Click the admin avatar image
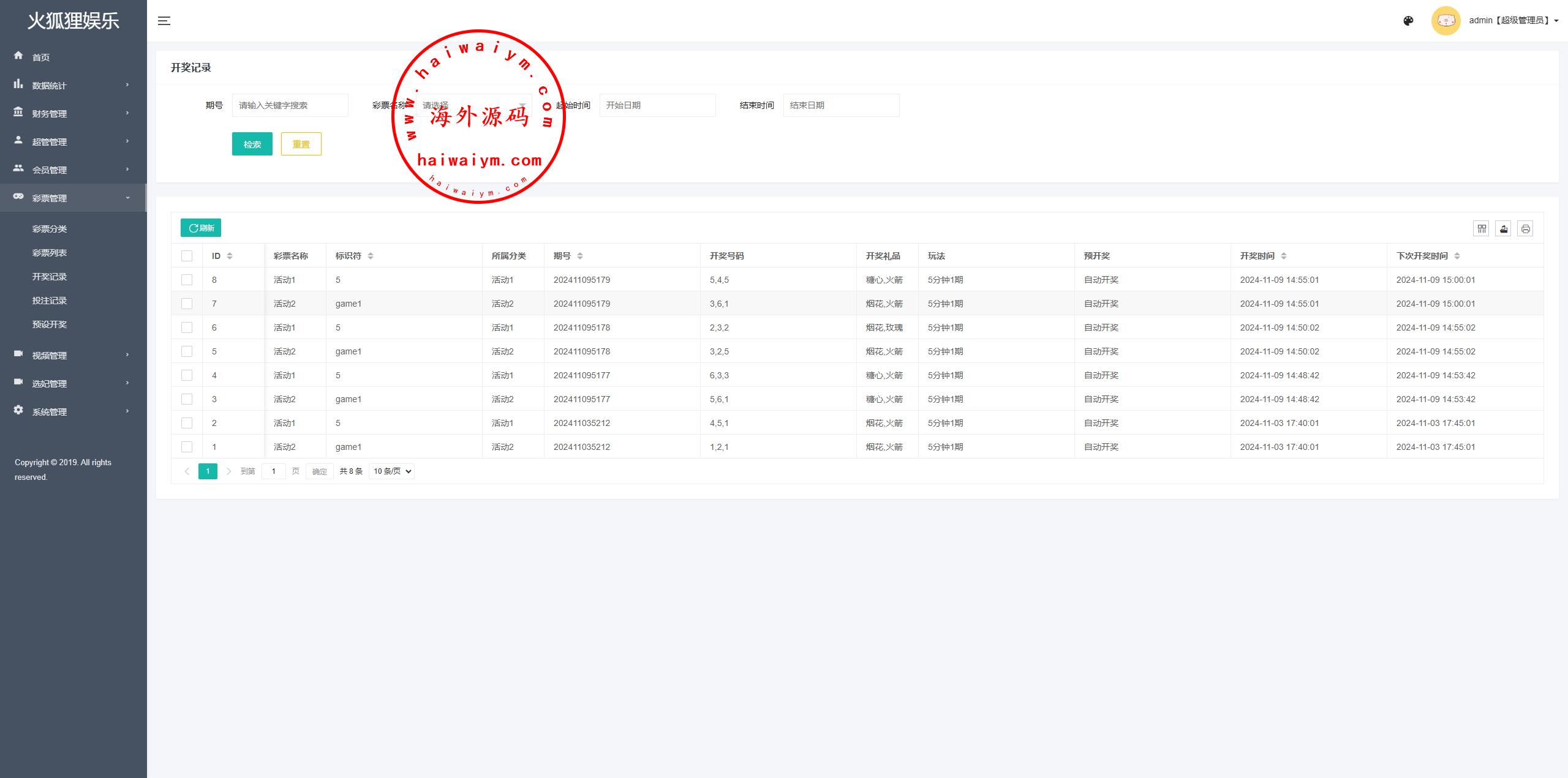Image resolution: width=1568 pixels, height=778 pixels. pyautogui.click(x=1445, y=21)
